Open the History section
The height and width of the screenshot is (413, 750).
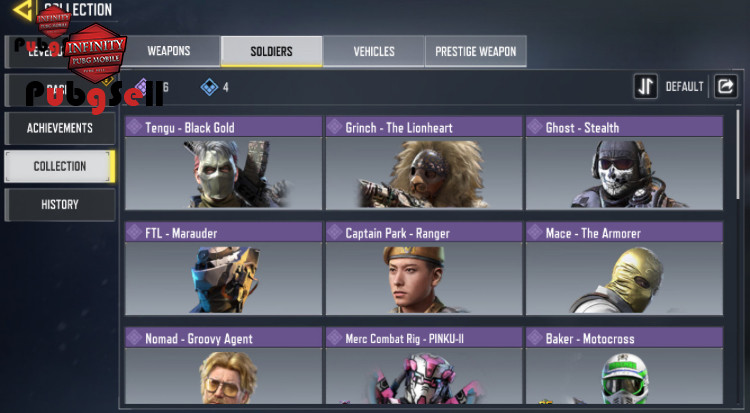(x=60, y=205)
